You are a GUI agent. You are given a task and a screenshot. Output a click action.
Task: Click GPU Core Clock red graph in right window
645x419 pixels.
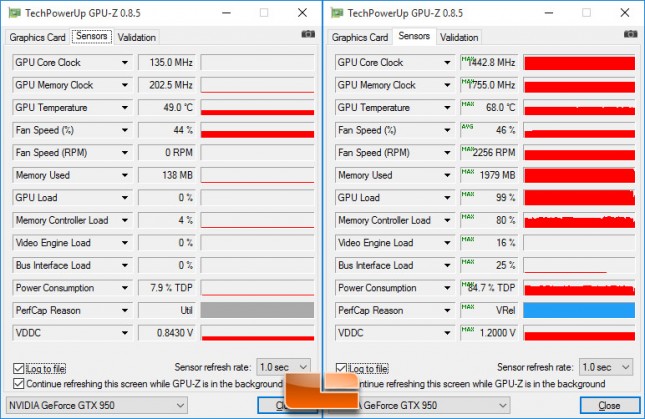(579, 63)
